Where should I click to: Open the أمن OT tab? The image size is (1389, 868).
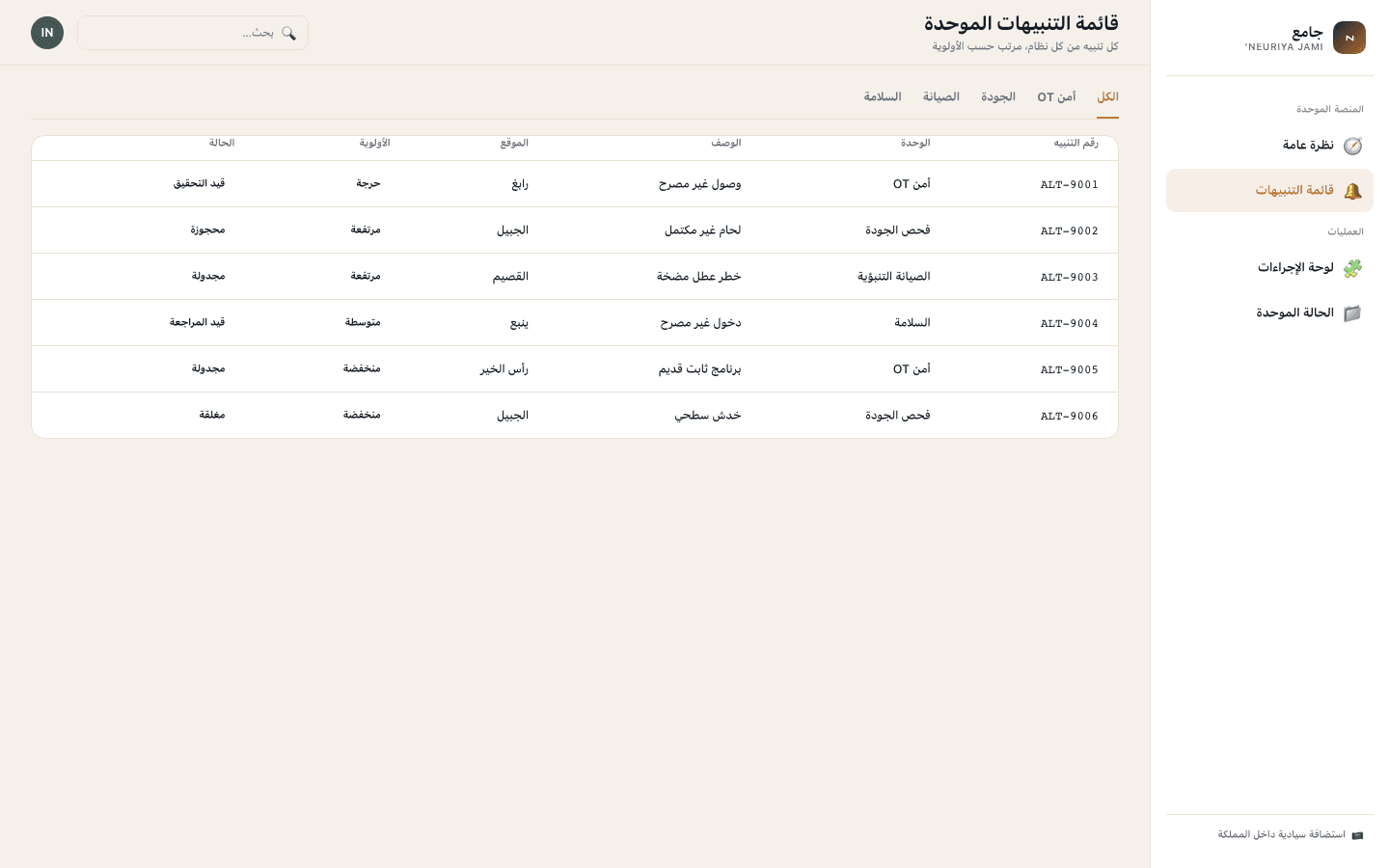click(x=1056, y=97)
